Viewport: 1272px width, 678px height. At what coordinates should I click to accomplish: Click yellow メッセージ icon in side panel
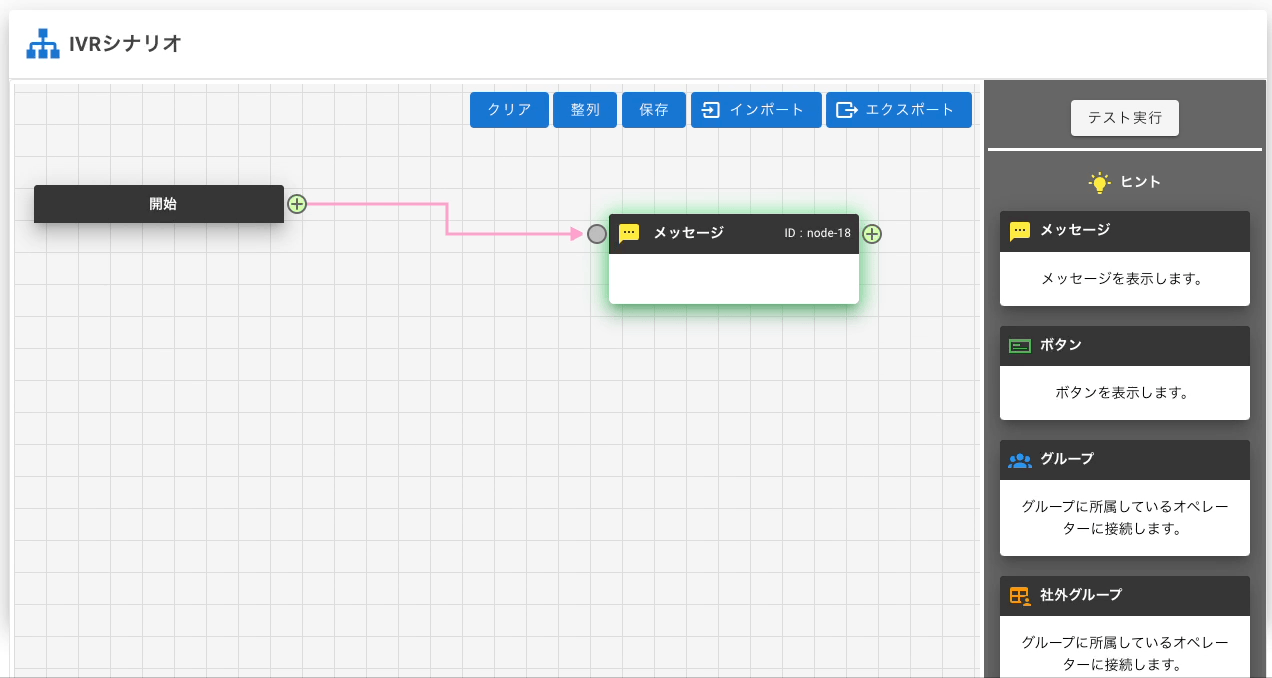click(x=1019, y=231)
